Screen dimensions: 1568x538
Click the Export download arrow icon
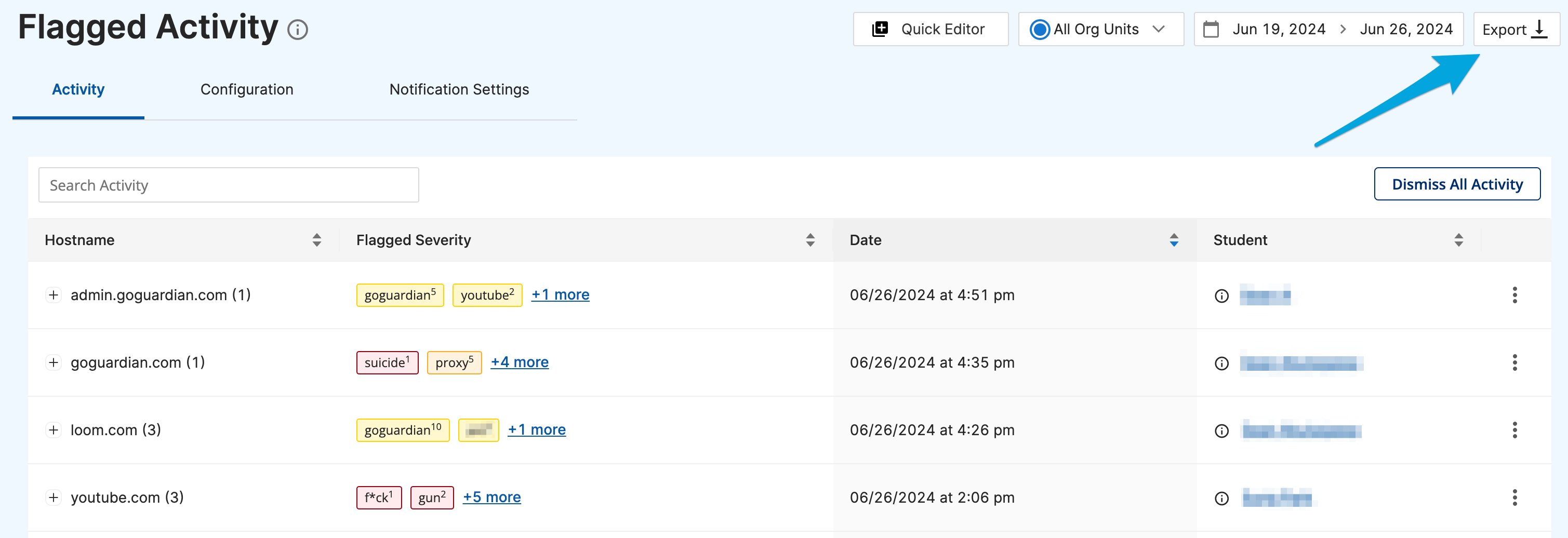1539,29
